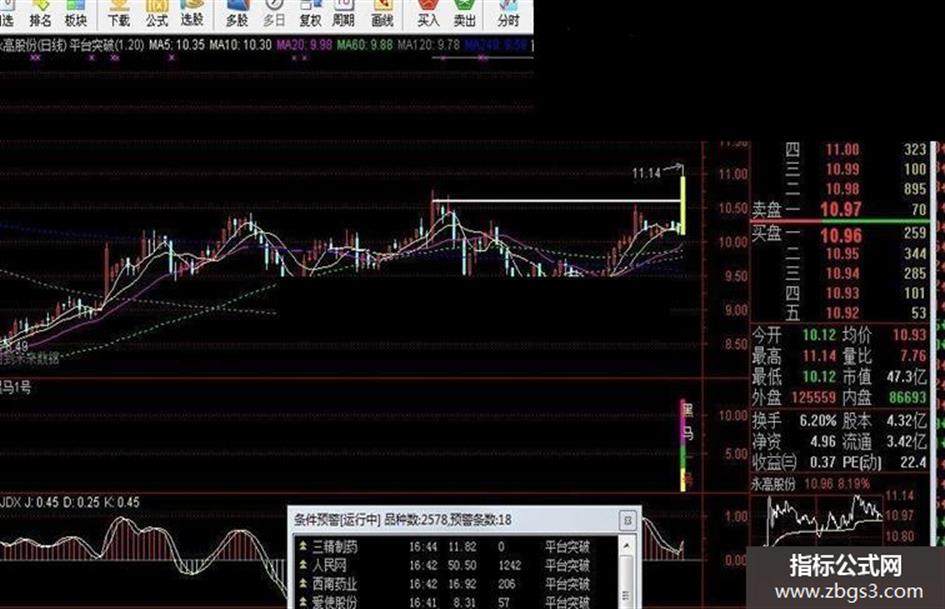Open the 排名 ranking toolbar icon
The height and width of the screenshot is (609, 945).
pyautogui.click(x=40, y=14)
